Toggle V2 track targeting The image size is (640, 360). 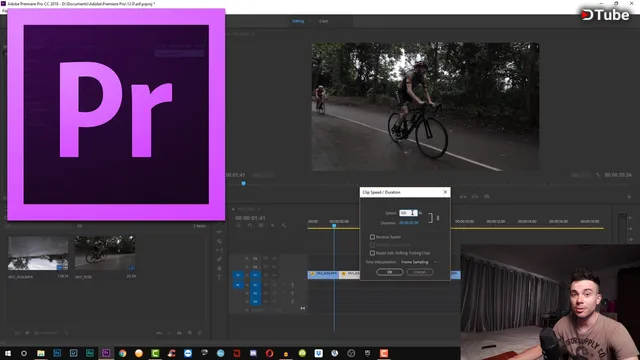(x=255, y=267)
